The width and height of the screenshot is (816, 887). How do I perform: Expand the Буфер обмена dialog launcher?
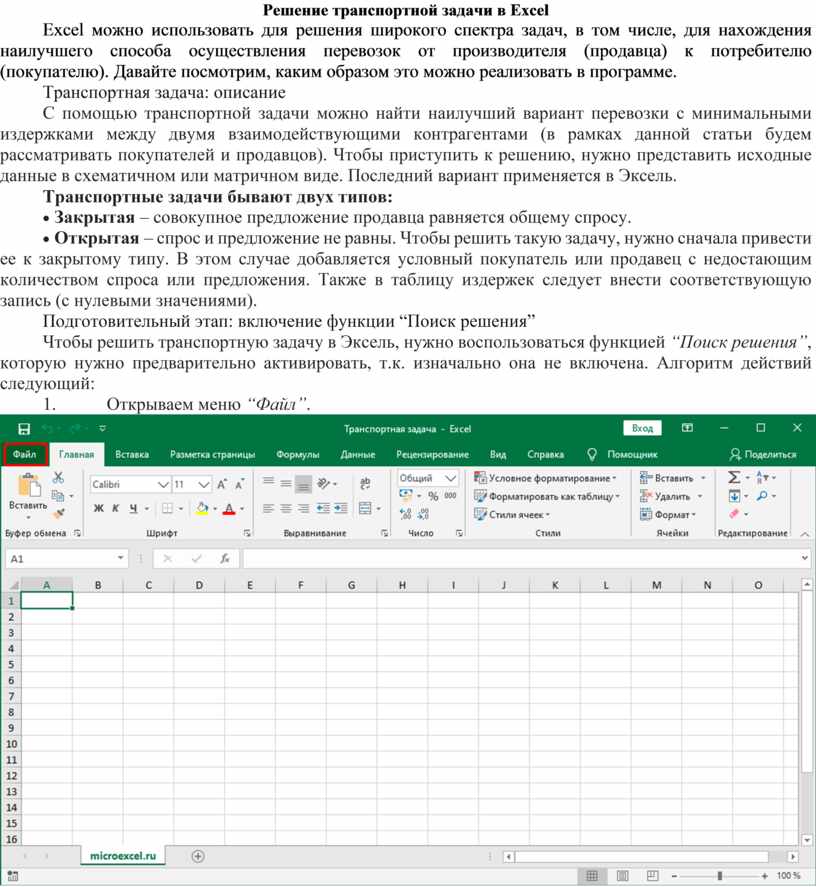click(77, 533)
